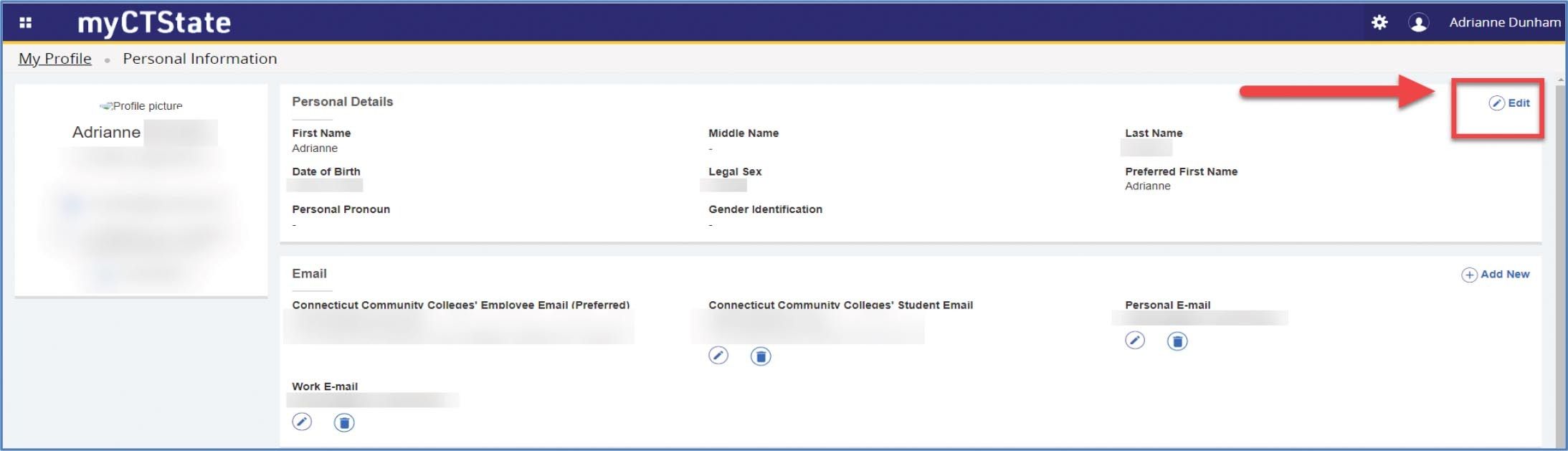The image size is (1568, 451).
Task: Open the Adrianne Dunham account menu
Action: click(x=1504, y=23)
